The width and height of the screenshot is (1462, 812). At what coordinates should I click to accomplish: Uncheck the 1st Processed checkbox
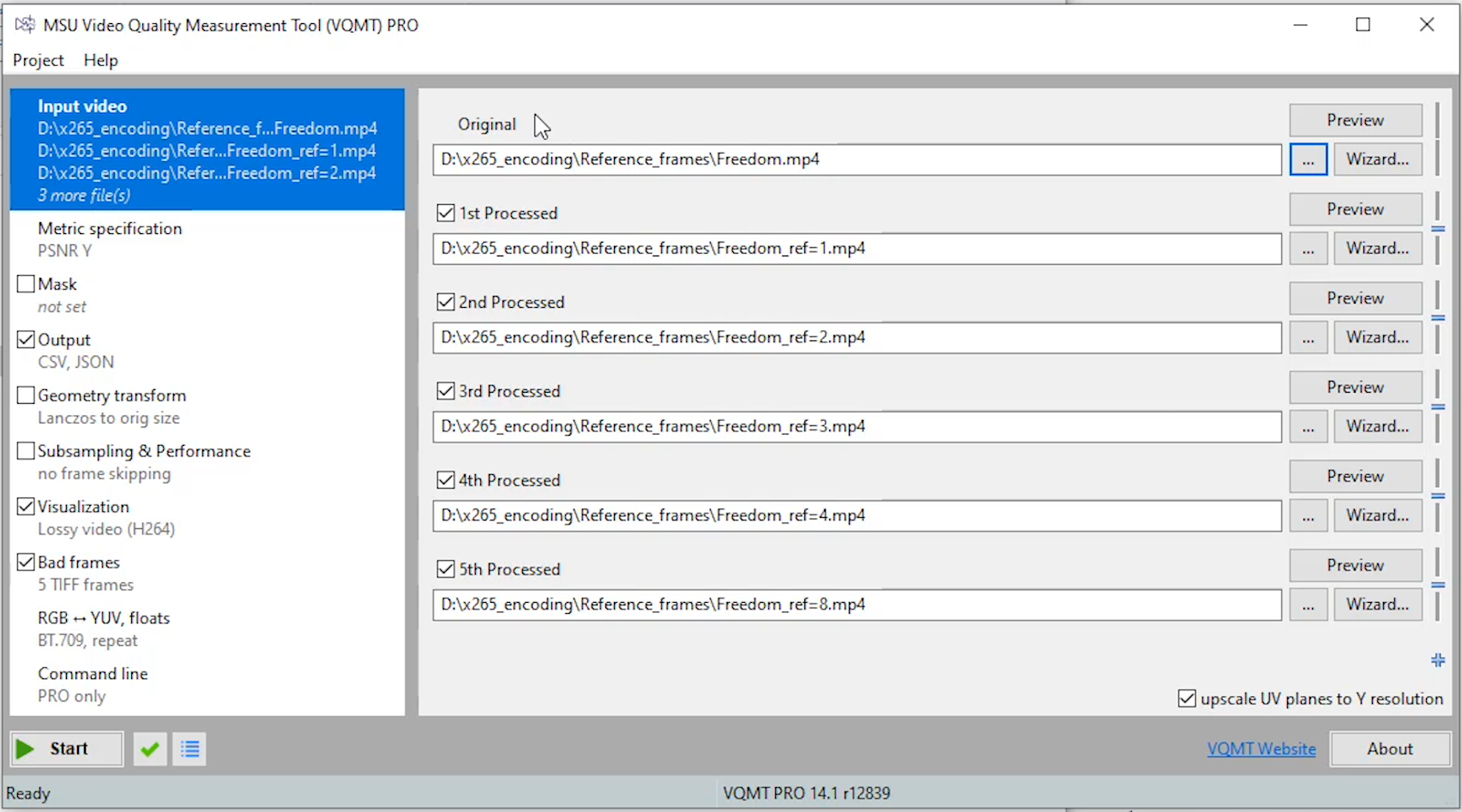pyautogui.click(x=446, y=213)
